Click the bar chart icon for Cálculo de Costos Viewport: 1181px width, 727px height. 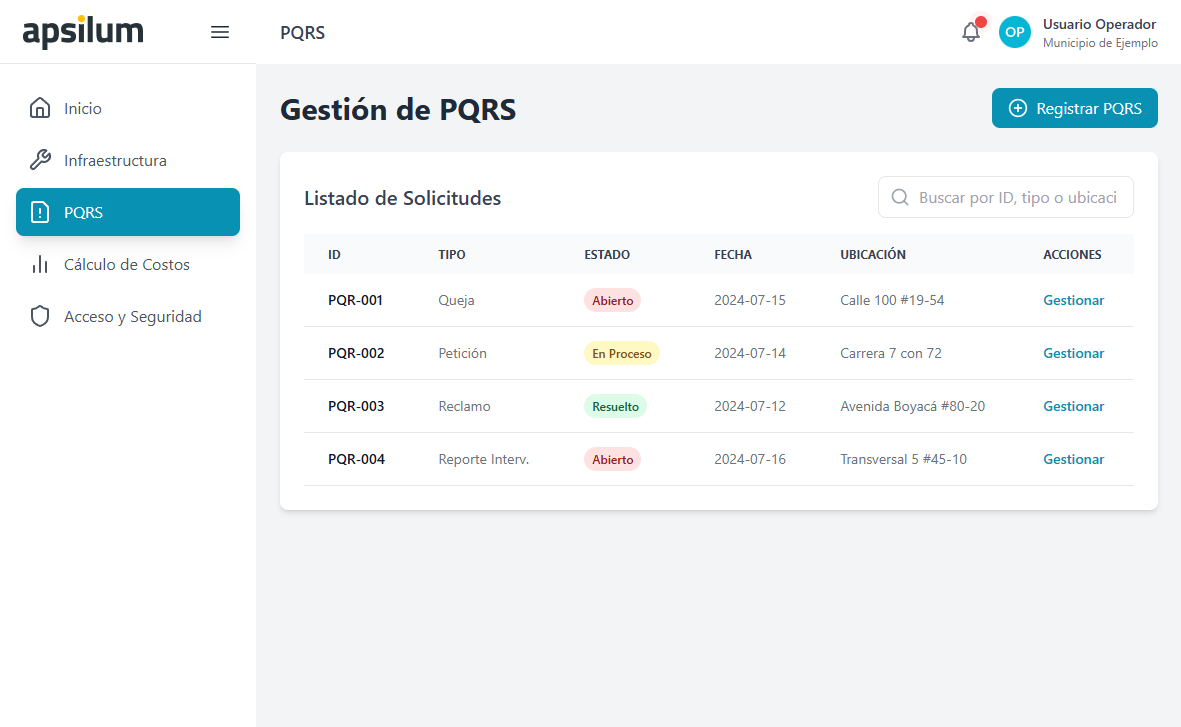[x=40, y=264]
